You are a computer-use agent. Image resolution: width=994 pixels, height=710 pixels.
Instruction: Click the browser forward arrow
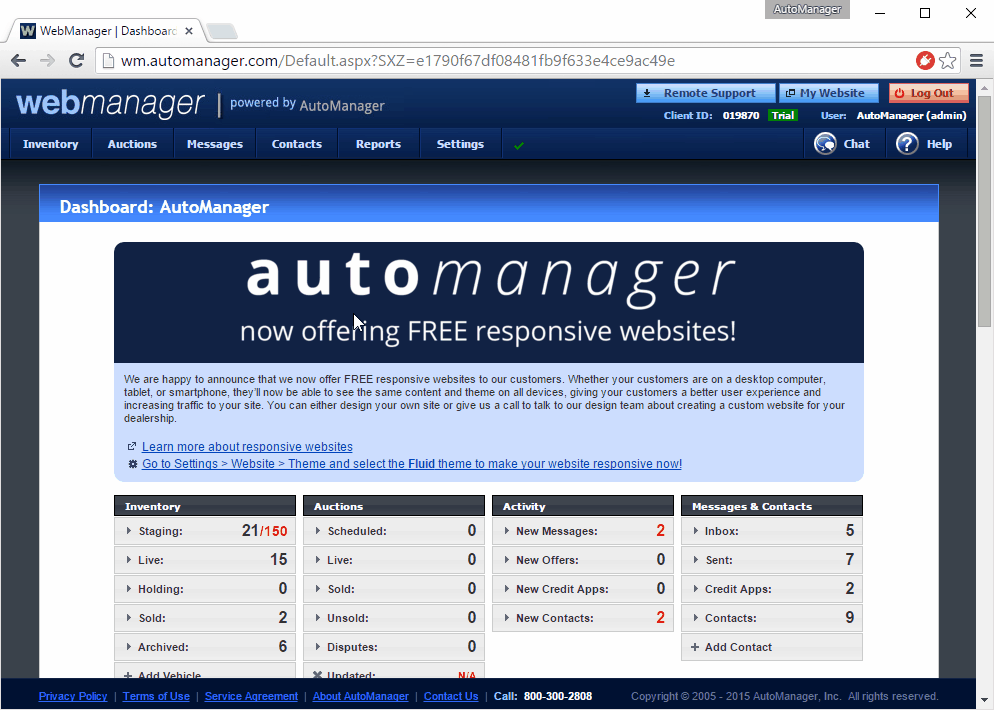[48, 60]
